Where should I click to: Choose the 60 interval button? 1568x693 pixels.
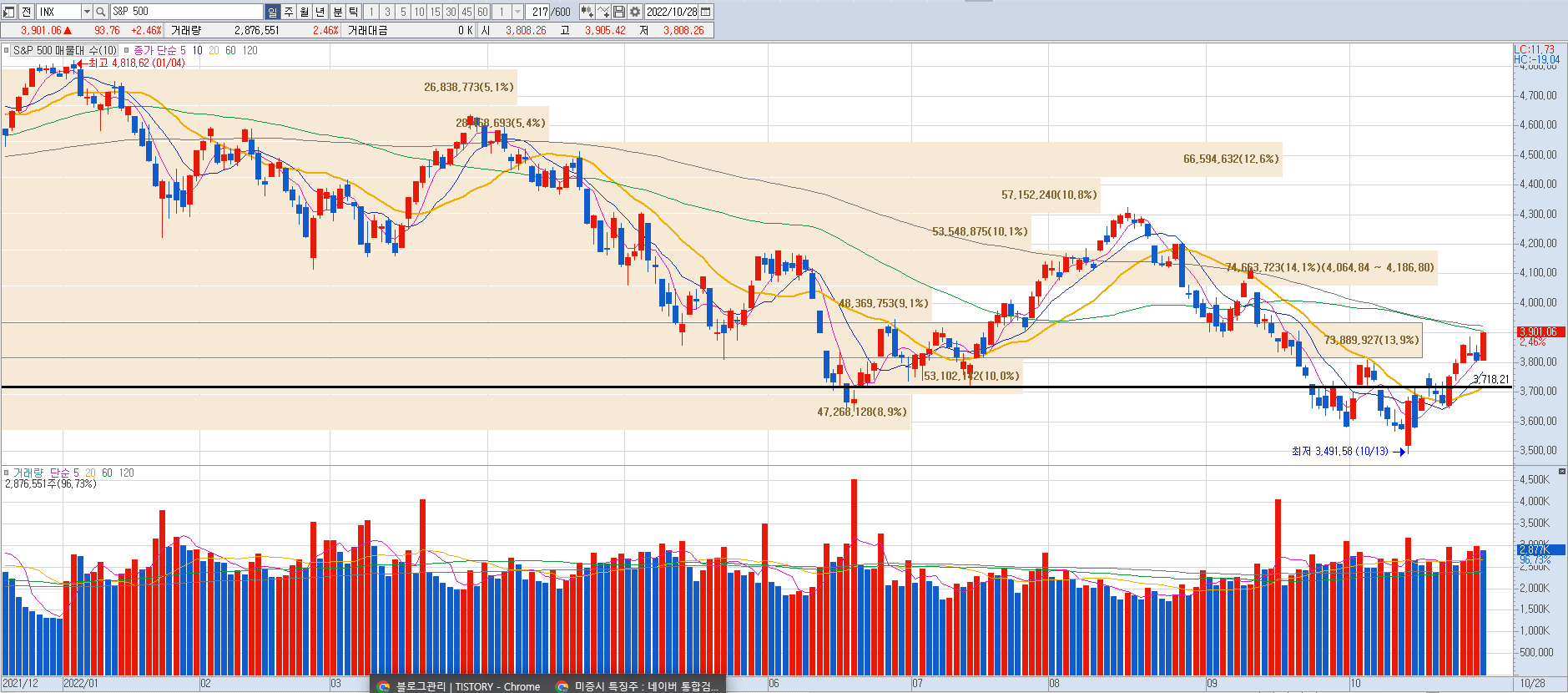[x=483, y=12]
